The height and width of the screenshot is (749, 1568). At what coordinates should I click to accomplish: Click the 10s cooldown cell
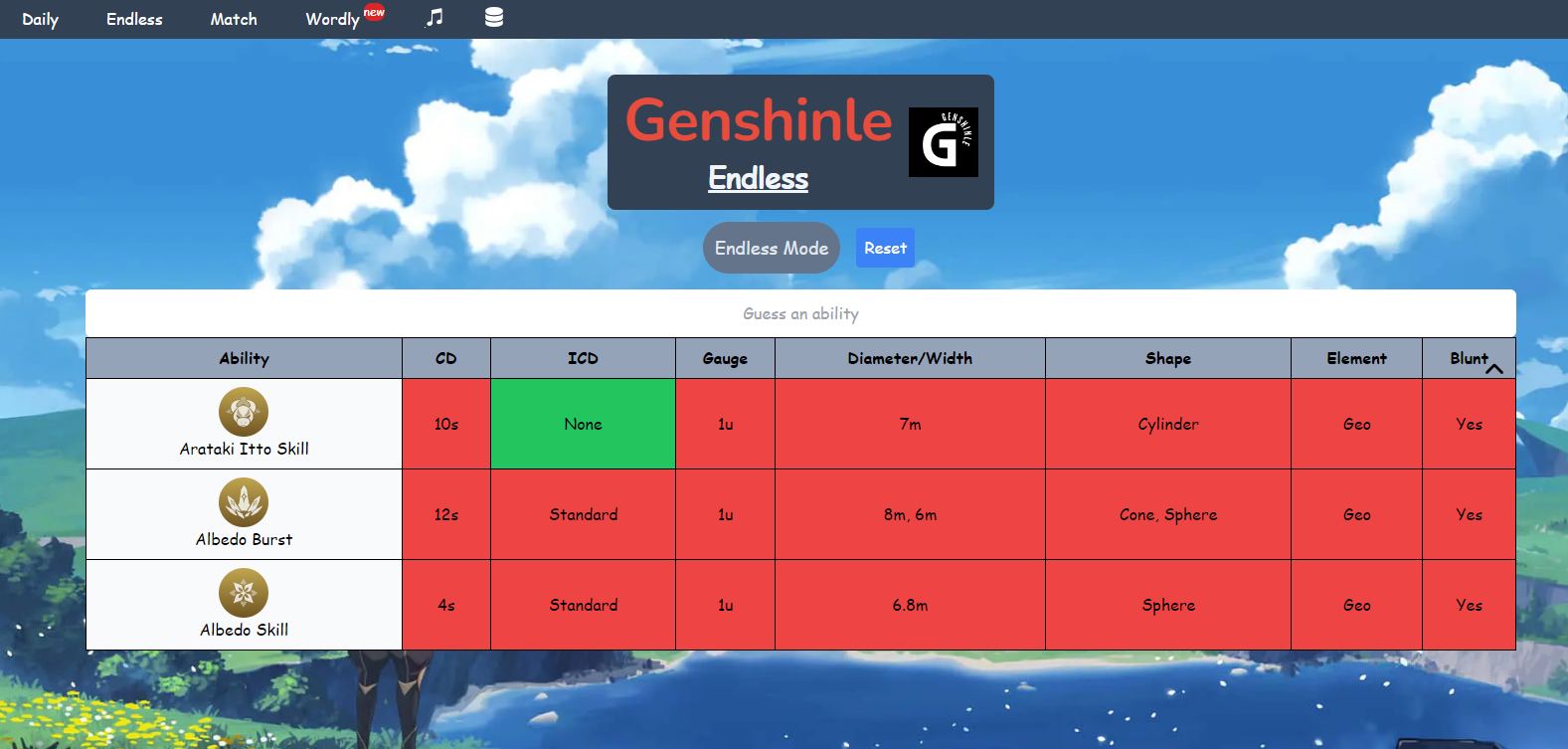pos(446,424)
